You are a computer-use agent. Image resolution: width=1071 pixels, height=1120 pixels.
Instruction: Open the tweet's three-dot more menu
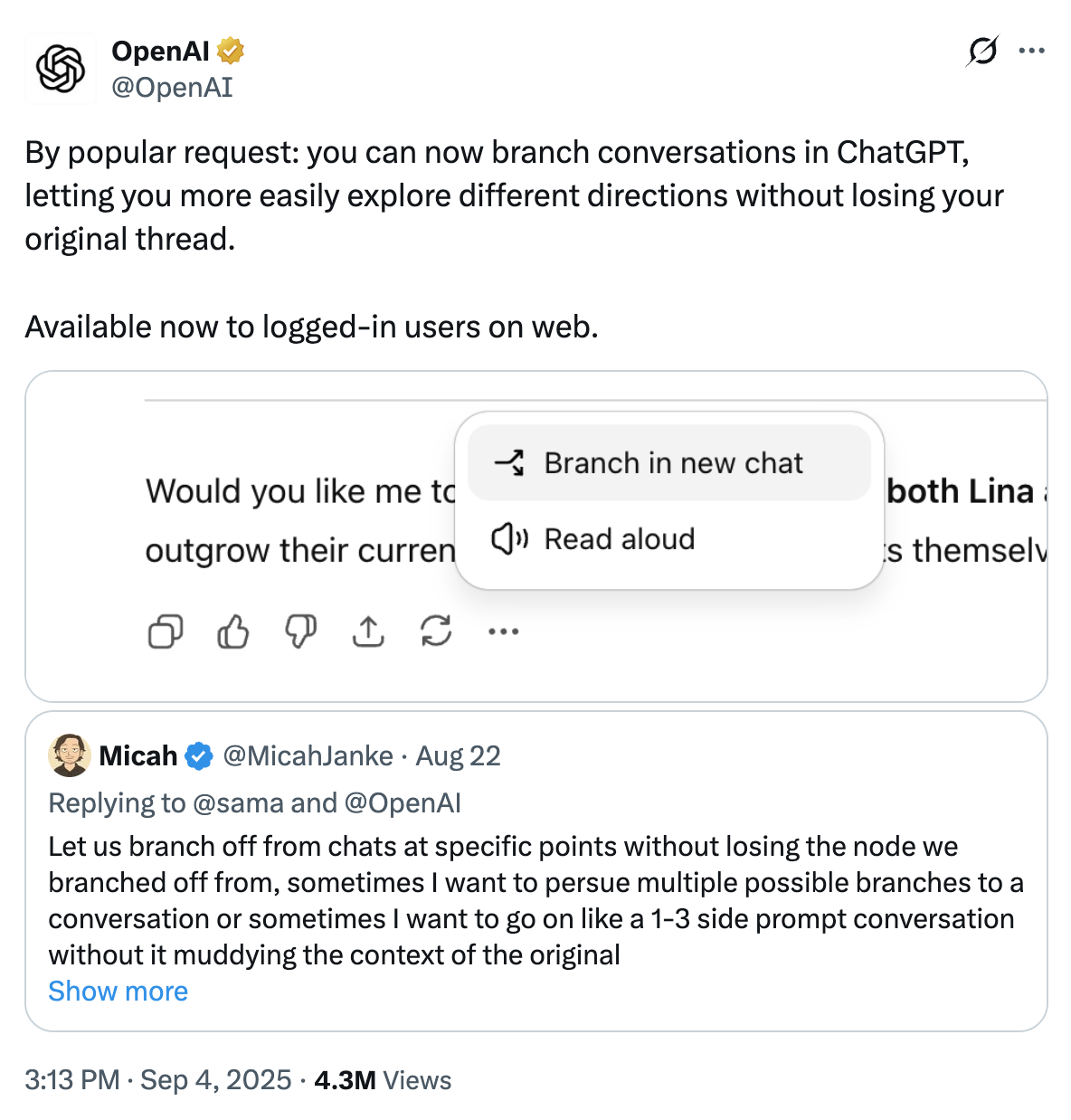(x=1031, y=52)
